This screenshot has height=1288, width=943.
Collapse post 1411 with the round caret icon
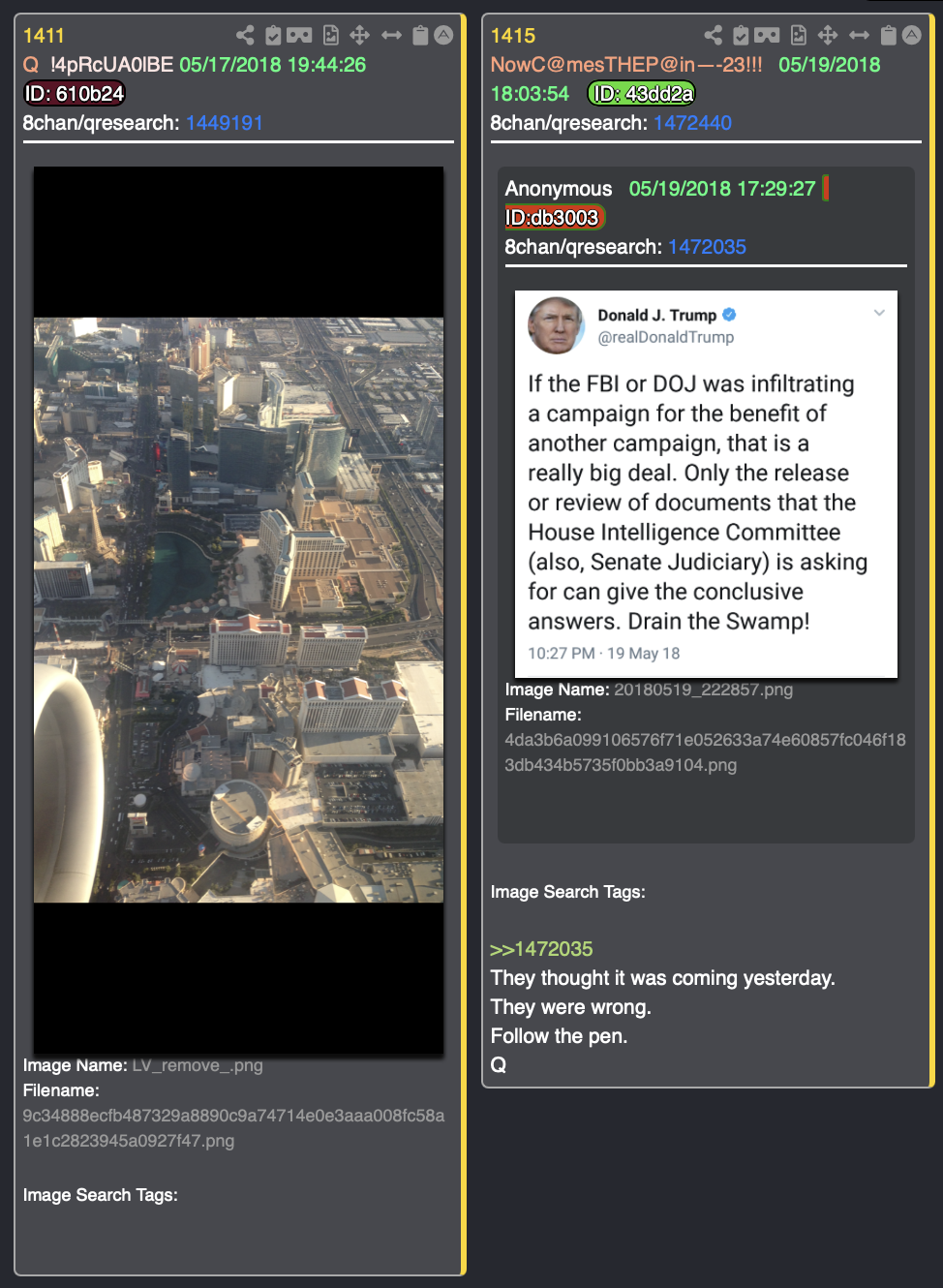pyautogui.click(x=443, y=36)
